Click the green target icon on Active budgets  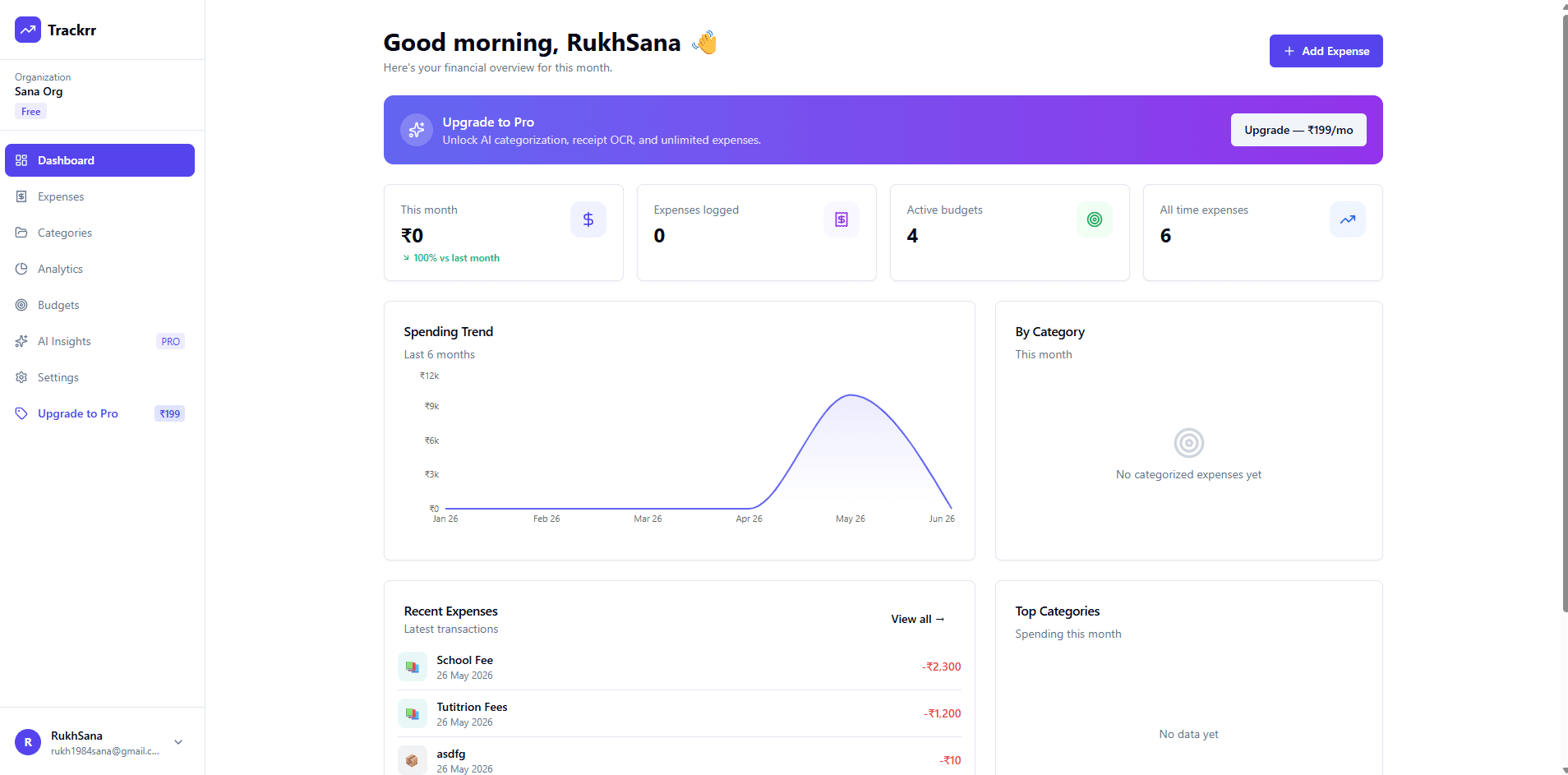tap(1095, 219)
